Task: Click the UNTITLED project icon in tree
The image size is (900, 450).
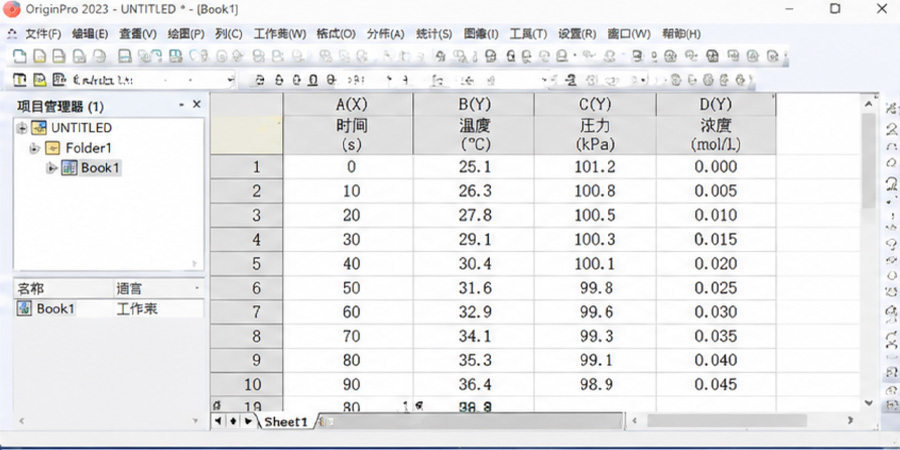Action: tap(39, 127)
